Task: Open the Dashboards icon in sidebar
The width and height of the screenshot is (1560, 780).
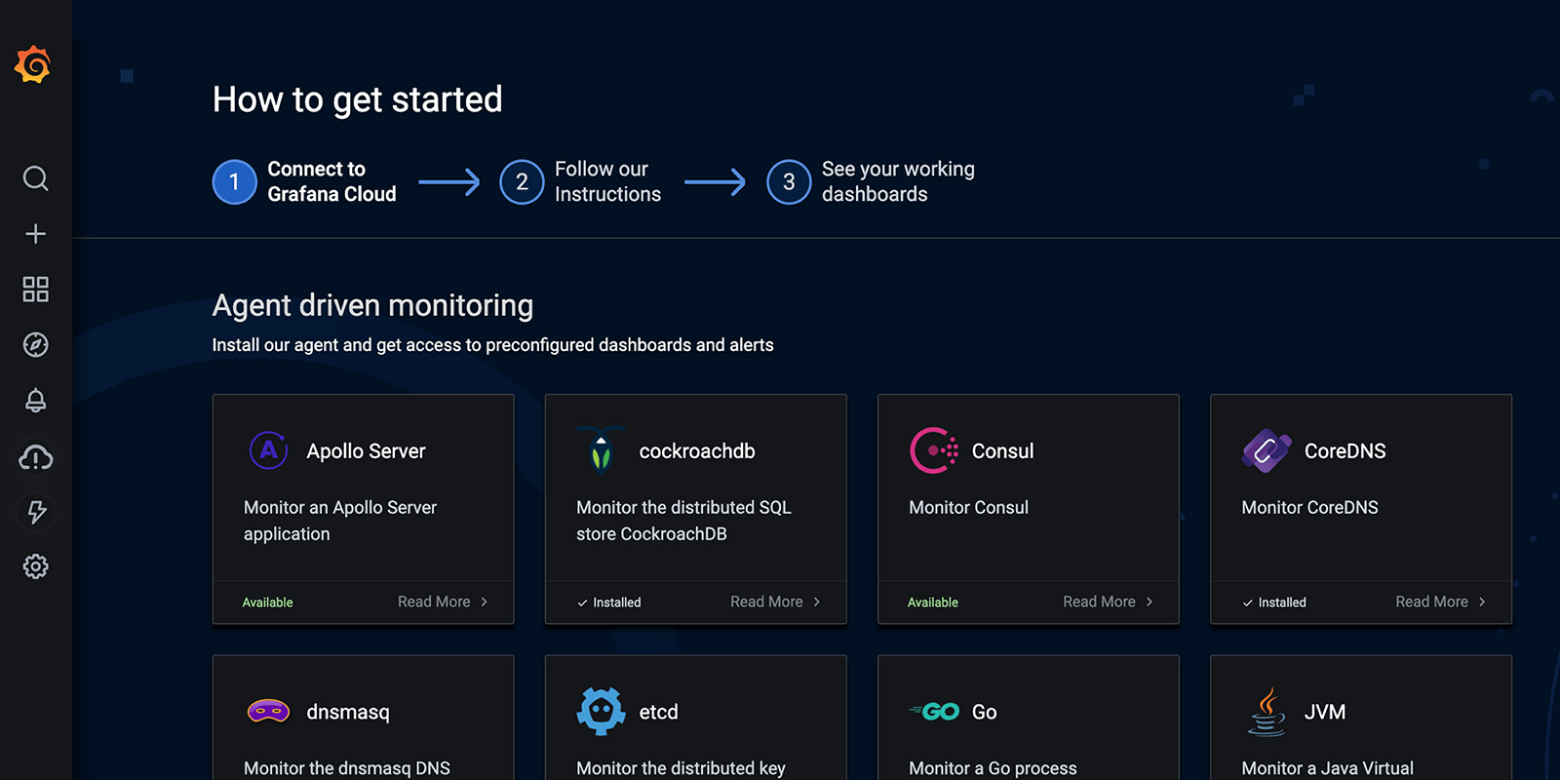Action: click(x=35, y=289)
